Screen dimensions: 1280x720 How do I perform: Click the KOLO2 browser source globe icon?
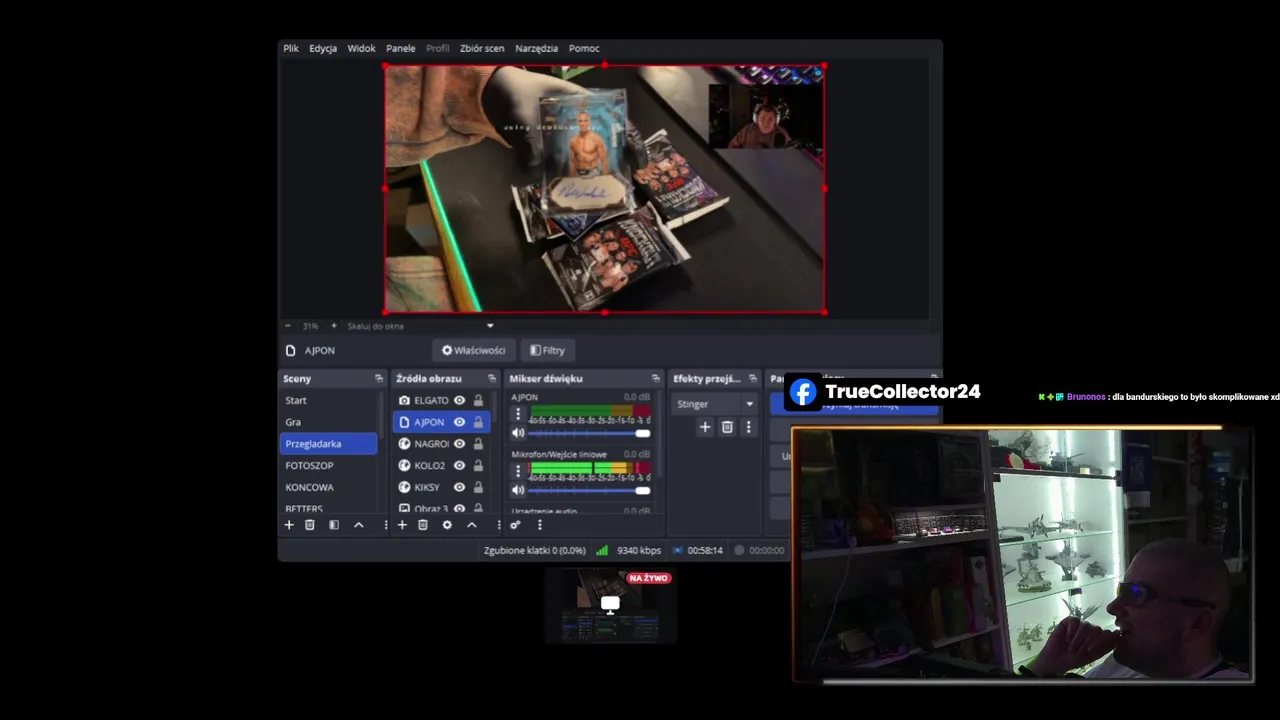coord(405,465)
